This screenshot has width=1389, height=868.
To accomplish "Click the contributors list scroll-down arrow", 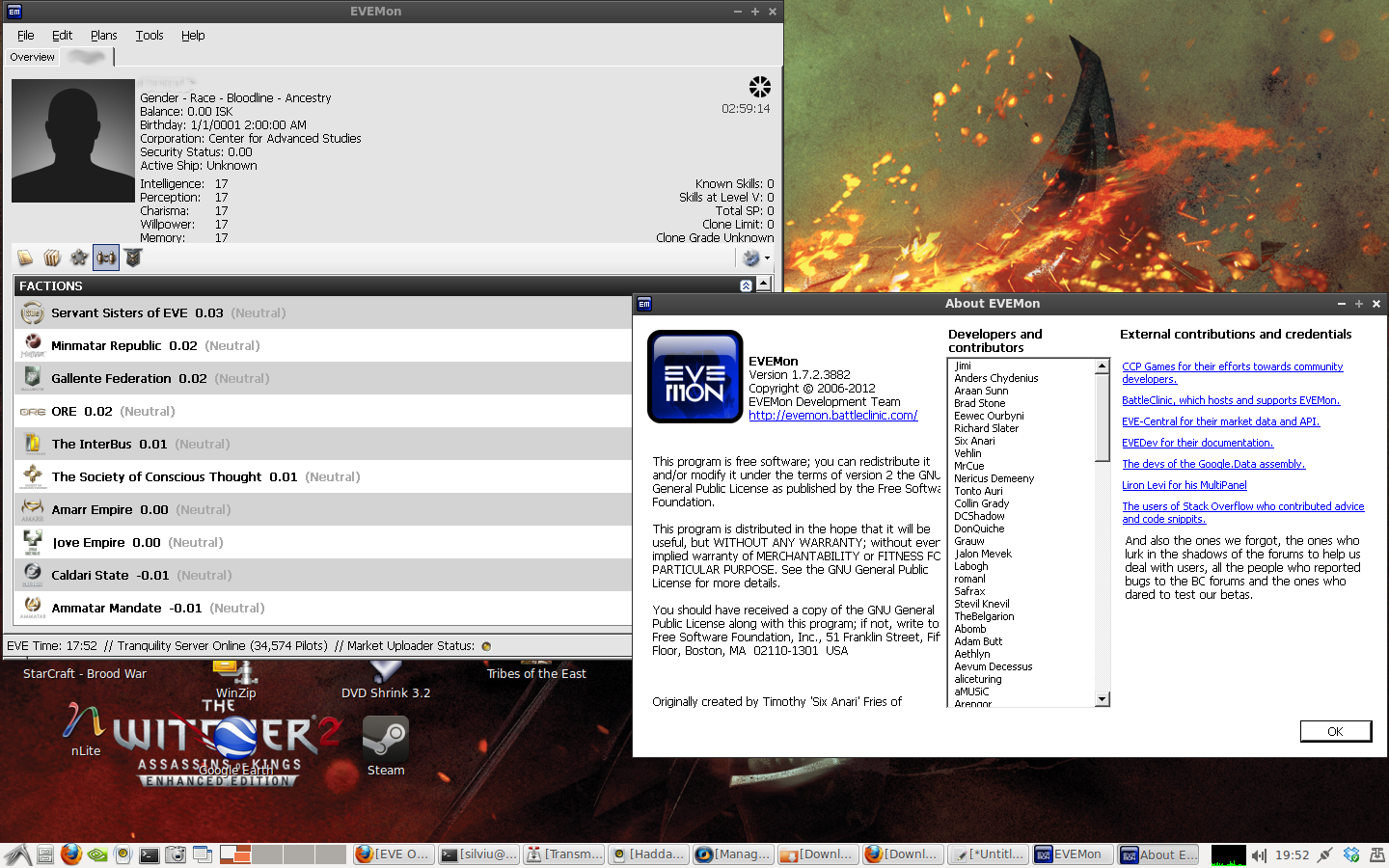I will [1102, 699].
